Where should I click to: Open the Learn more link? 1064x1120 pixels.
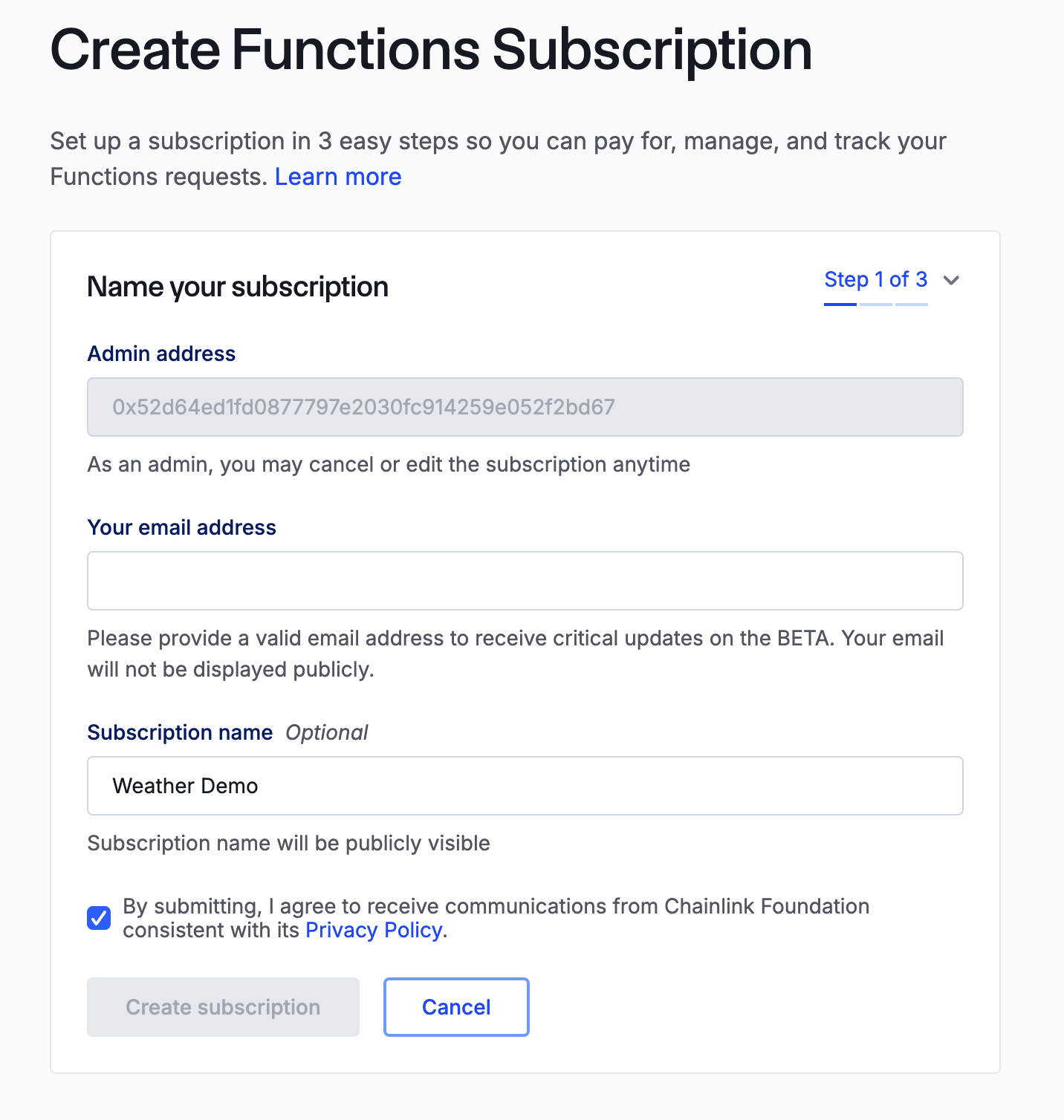pos(338,177)
